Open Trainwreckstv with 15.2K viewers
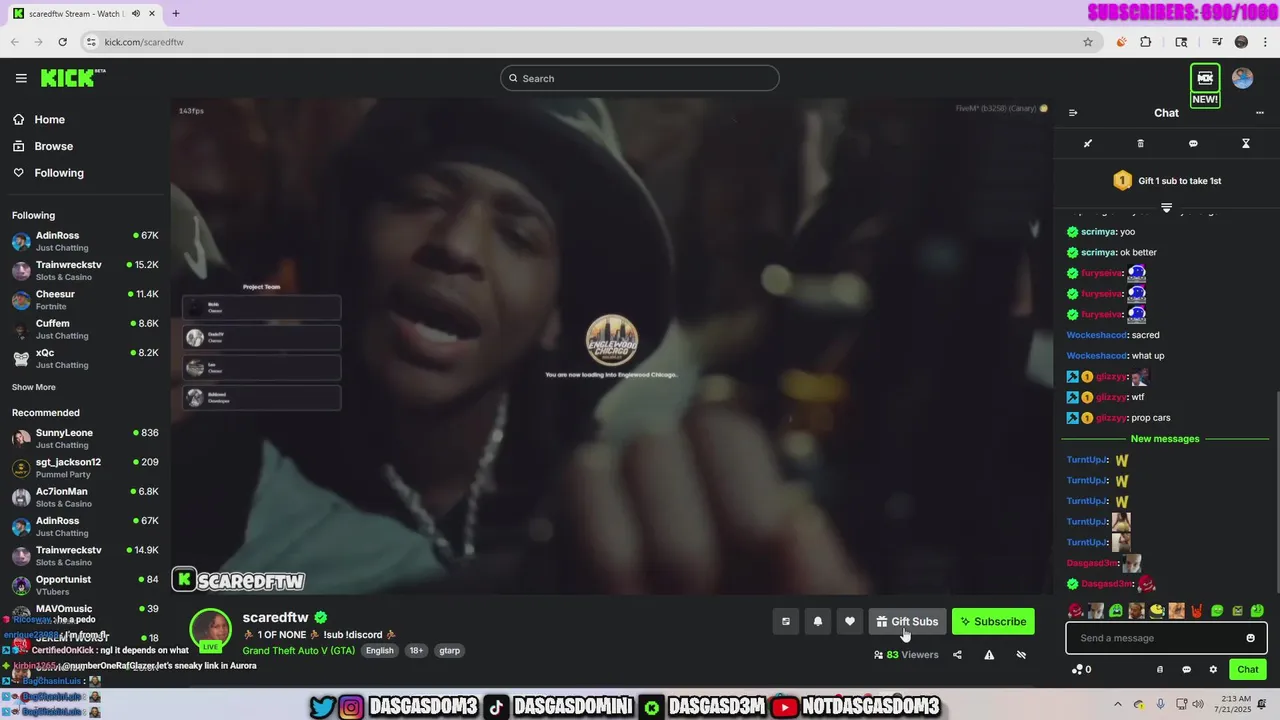 [x=85, y=270]
